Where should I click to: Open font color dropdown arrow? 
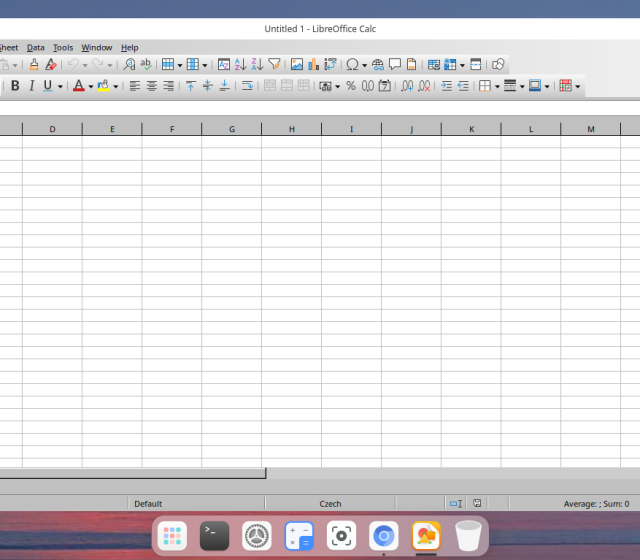pos(91,87)
